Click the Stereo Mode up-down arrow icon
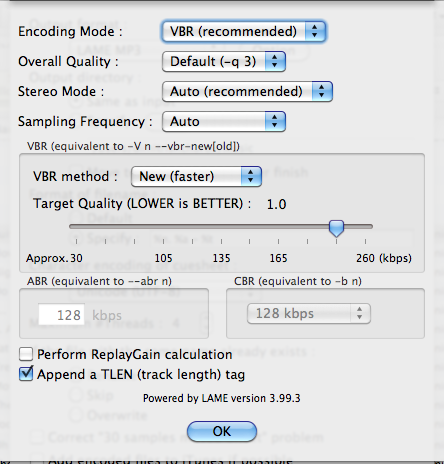 click(321, 92)
